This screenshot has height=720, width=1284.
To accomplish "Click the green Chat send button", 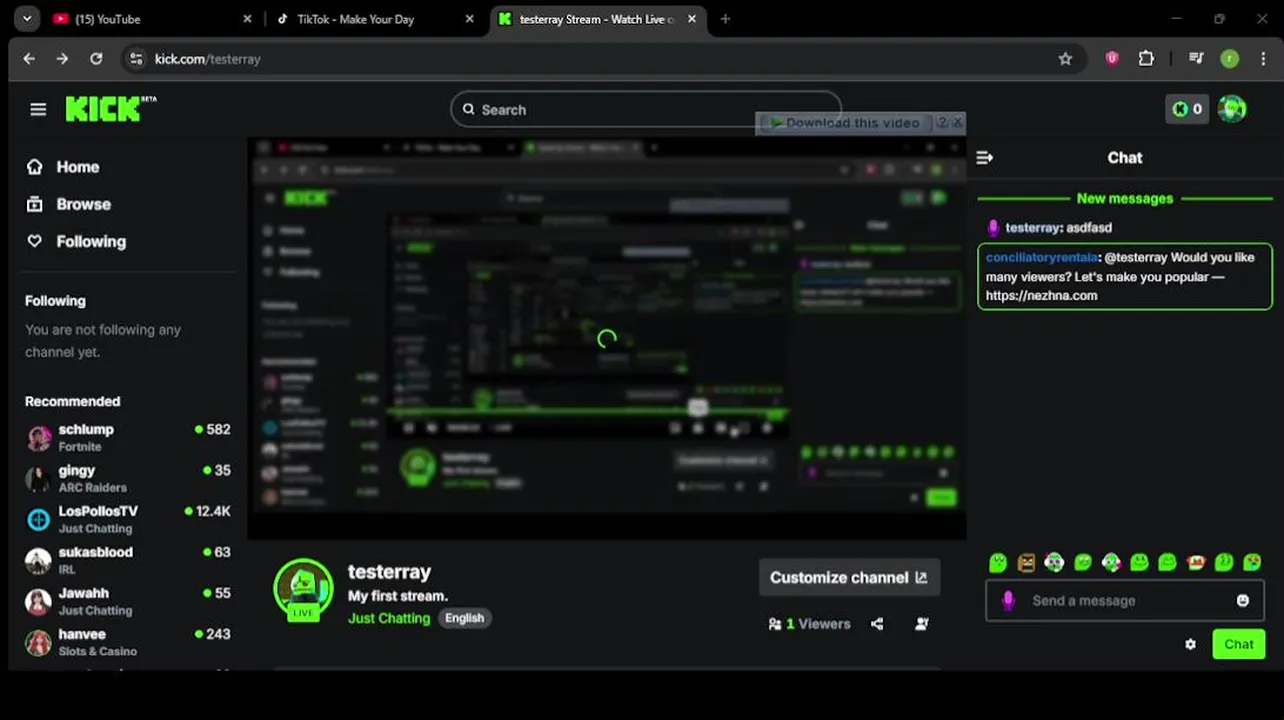I will [1238, 645].
